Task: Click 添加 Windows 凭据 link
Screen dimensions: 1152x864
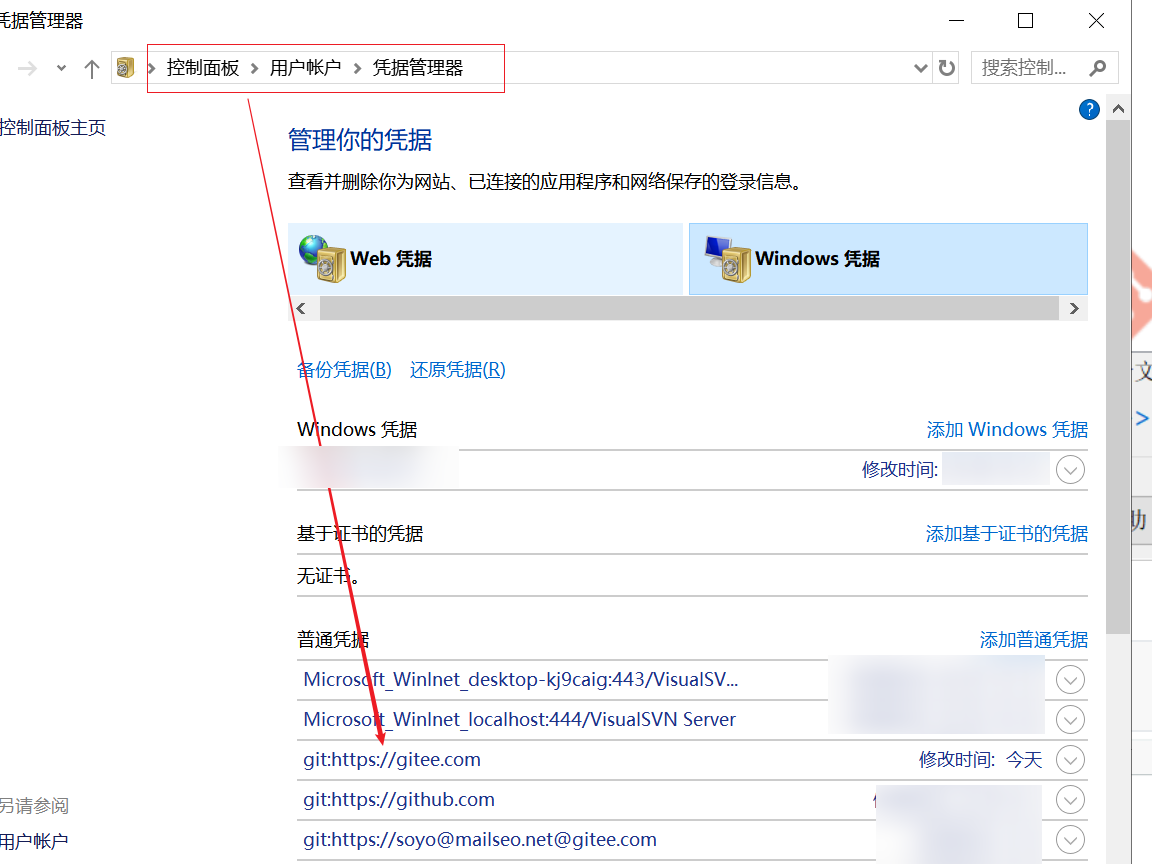Action: [1007, 429]
